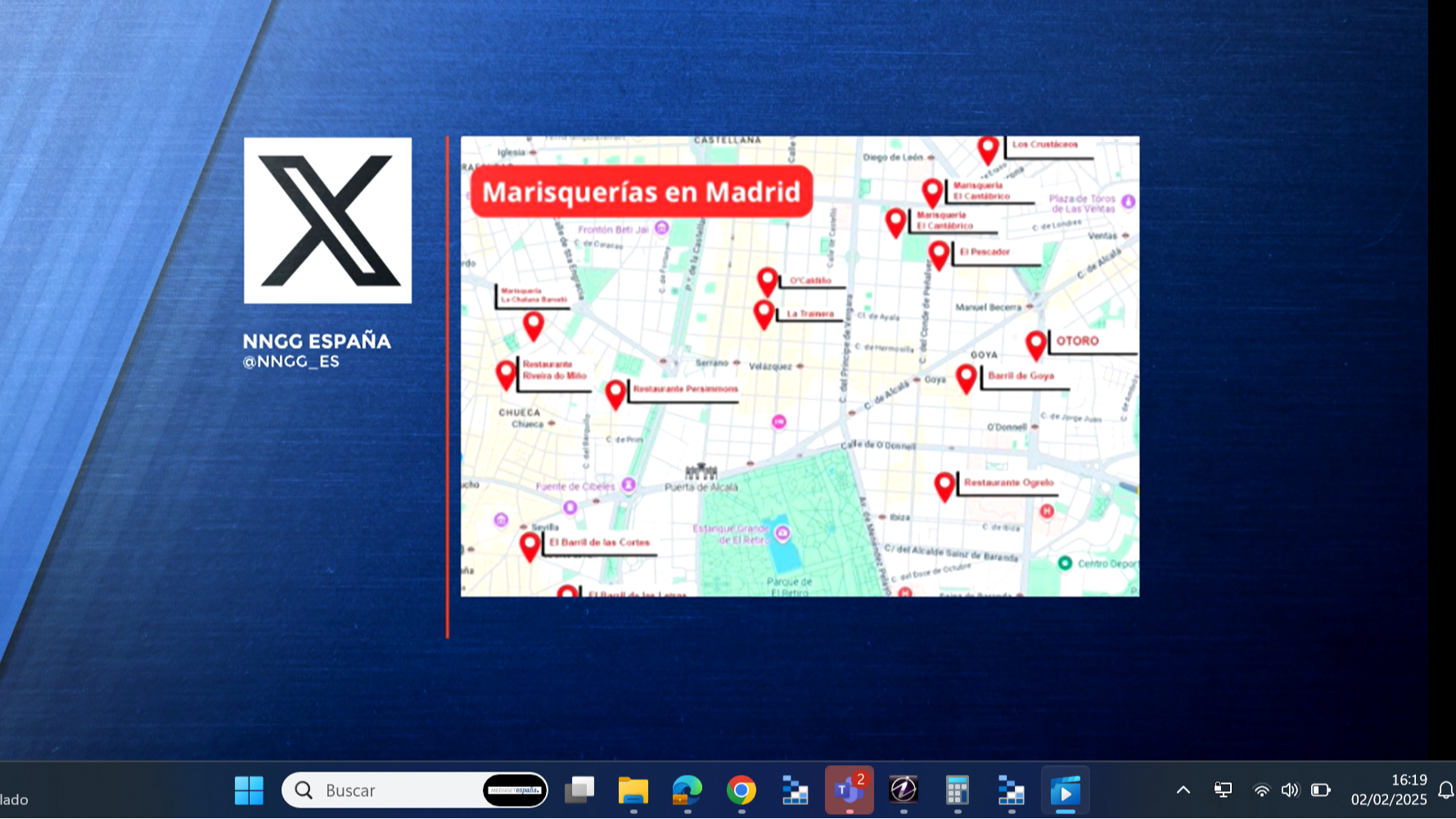Viewport: 1456px width, 819px height.
Task: Launch Microsoft Edge from the taskbar
Action: [687, 790]
